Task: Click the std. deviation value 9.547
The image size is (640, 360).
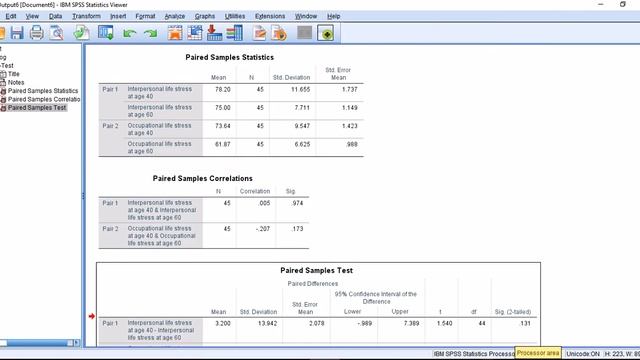Action: [x=302, y=126]
